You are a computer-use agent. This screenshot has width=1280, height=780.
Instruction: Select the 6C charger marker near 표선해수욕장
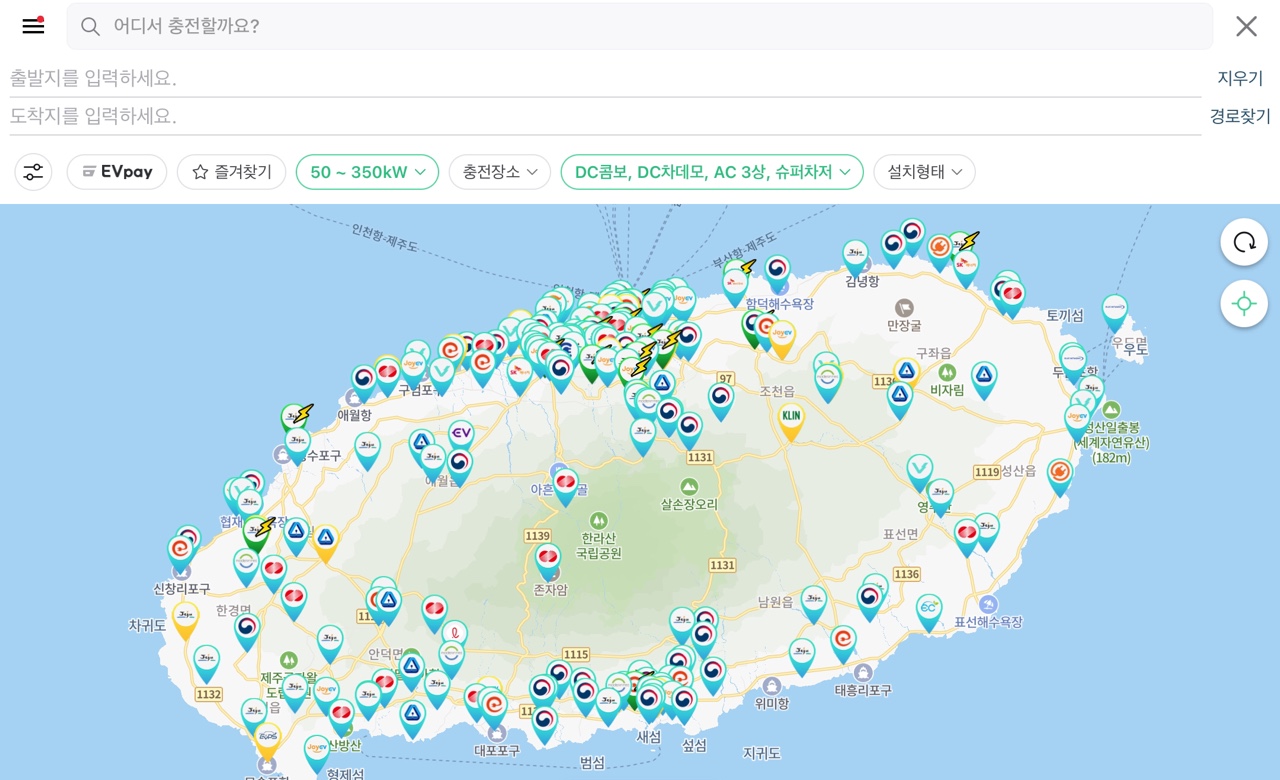pyautogui.click(x=929, y=610)
